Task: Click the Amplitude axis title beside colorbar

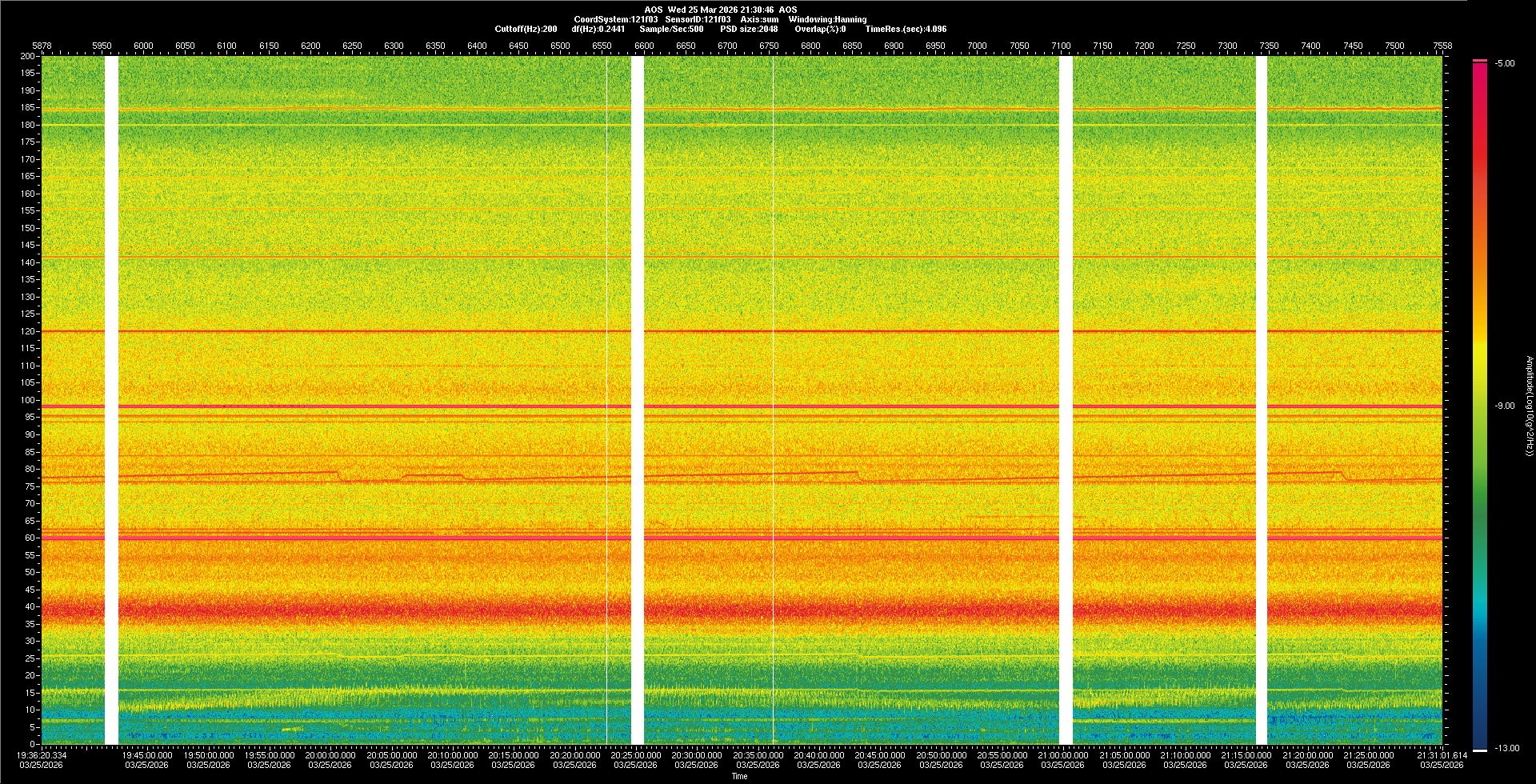Action: [1529, 406]
